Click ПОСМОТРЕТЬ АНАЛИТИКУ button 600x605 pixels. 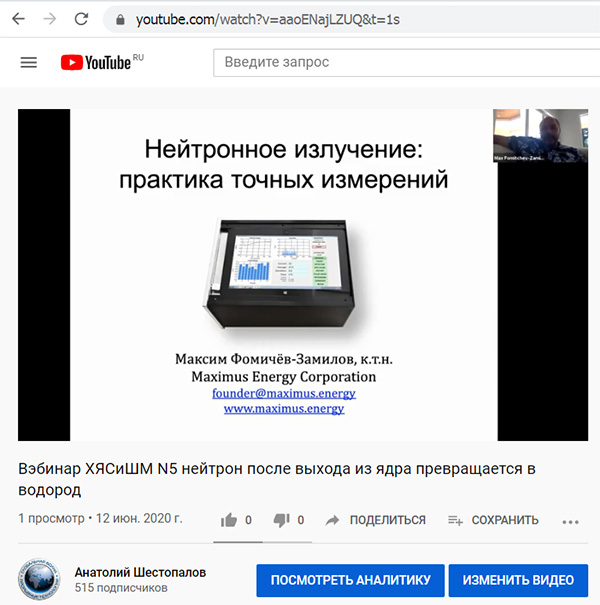click(x=350, y=580)
